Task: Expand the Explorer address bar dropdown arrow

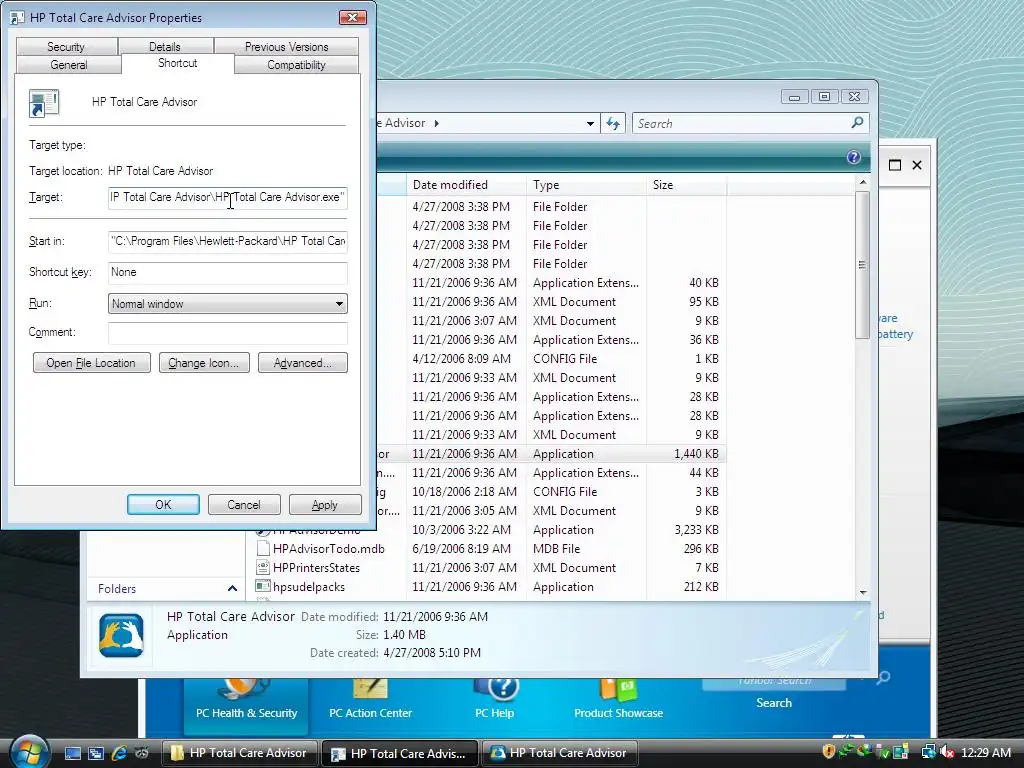Action: [x=590, y=123]
